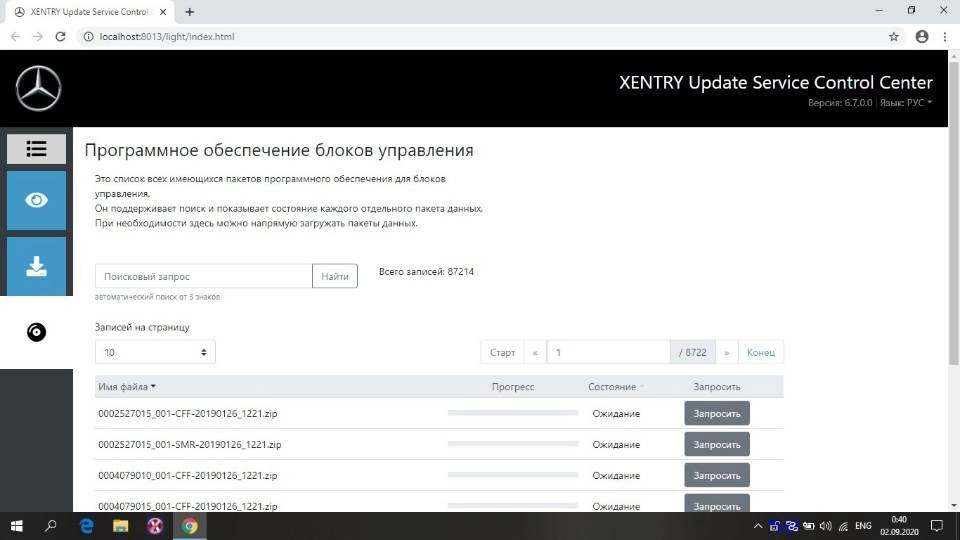Focus the Поисковый запрос search field
Screen dimensions: 960x540
pyautogui.click(x=204, y=276)
